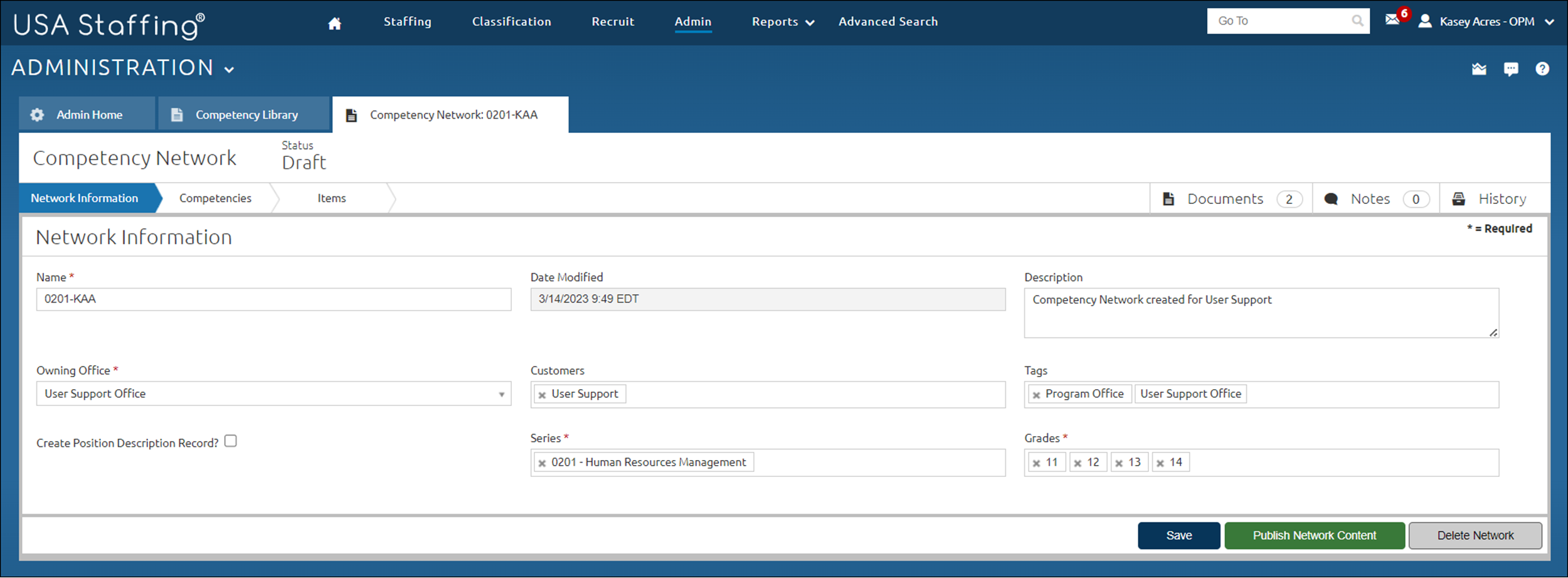Click the Date Modified field value
The width and height of the screenshot is (1568, 578).
(x=768, y=299)
